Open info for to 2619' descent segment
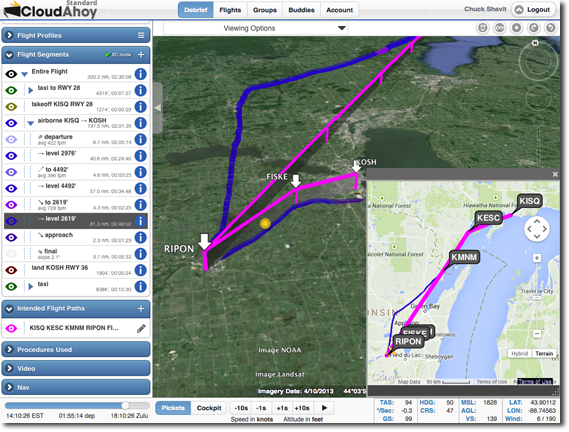Image resolution: width=569 pixels, height=432 pixels. coord(140,204)
